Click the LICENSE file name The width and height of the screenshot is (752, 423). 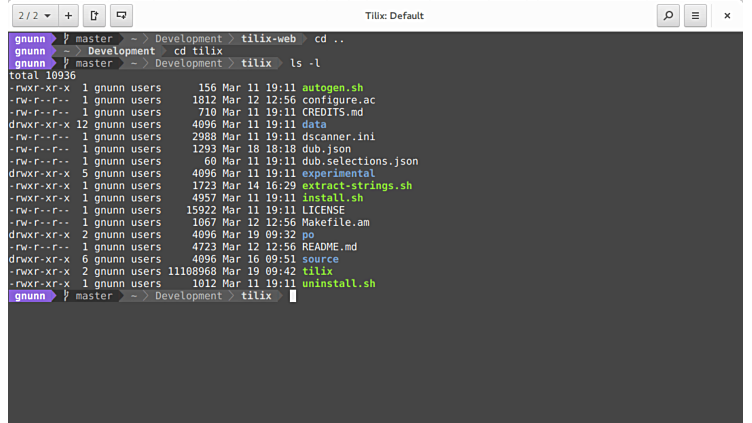323,210
